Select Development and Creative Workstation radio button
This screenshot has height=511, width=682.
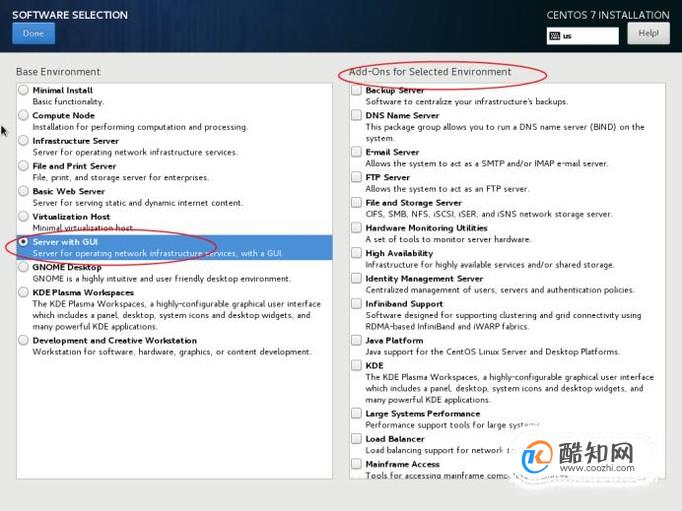pos(23,340)
